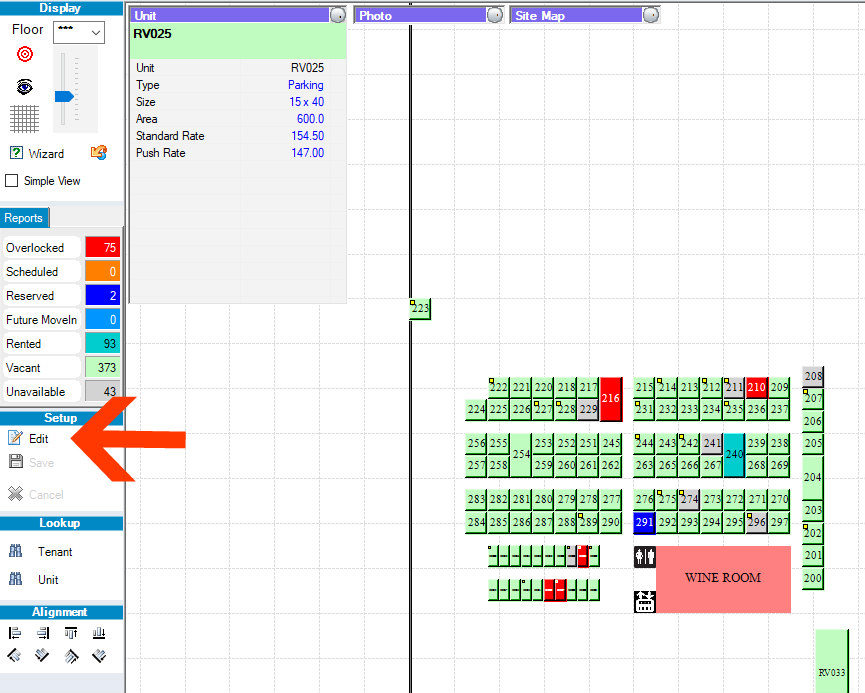Screen dimensions: 865x693
Task: Select unit 204 on the map
Action: coord(813,477)
